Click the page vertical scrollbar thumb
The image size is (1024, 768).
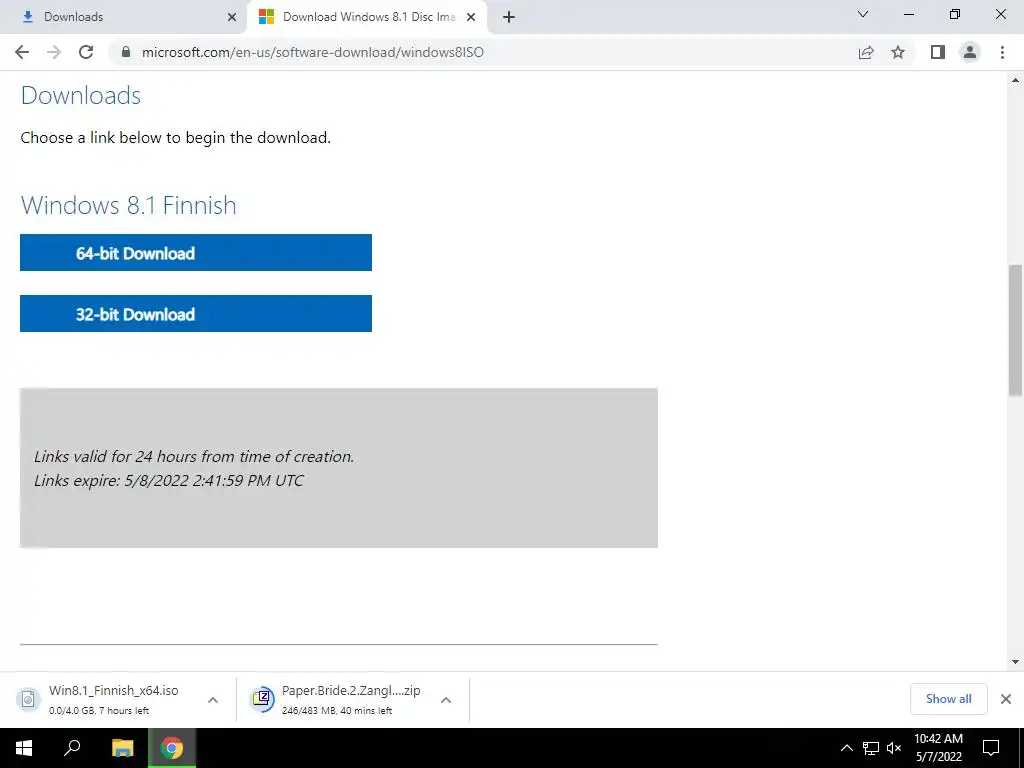[x=1015, y=330]
